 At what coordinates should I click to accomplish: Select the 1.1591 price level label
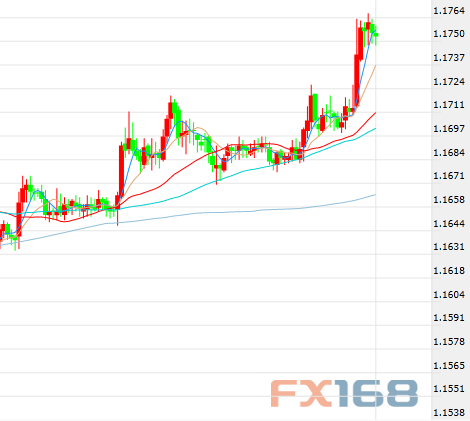[449, 317]
